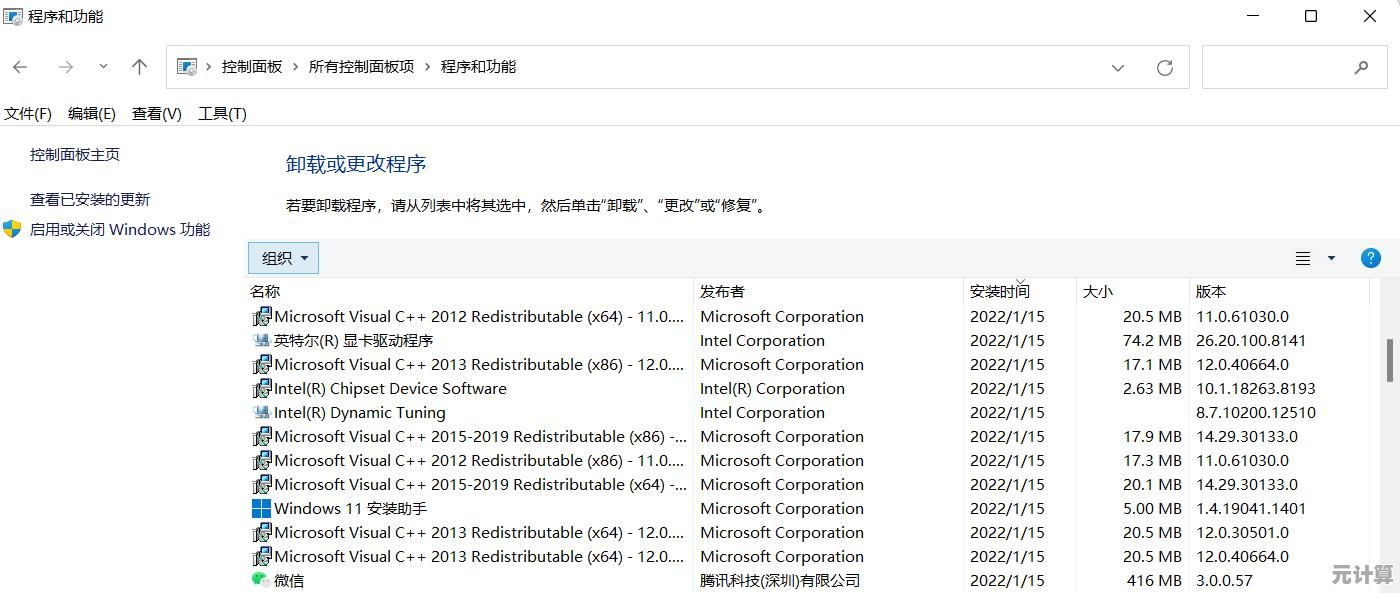
Task: Maximize the 程序和功能 window
Action: point(1311,16)
